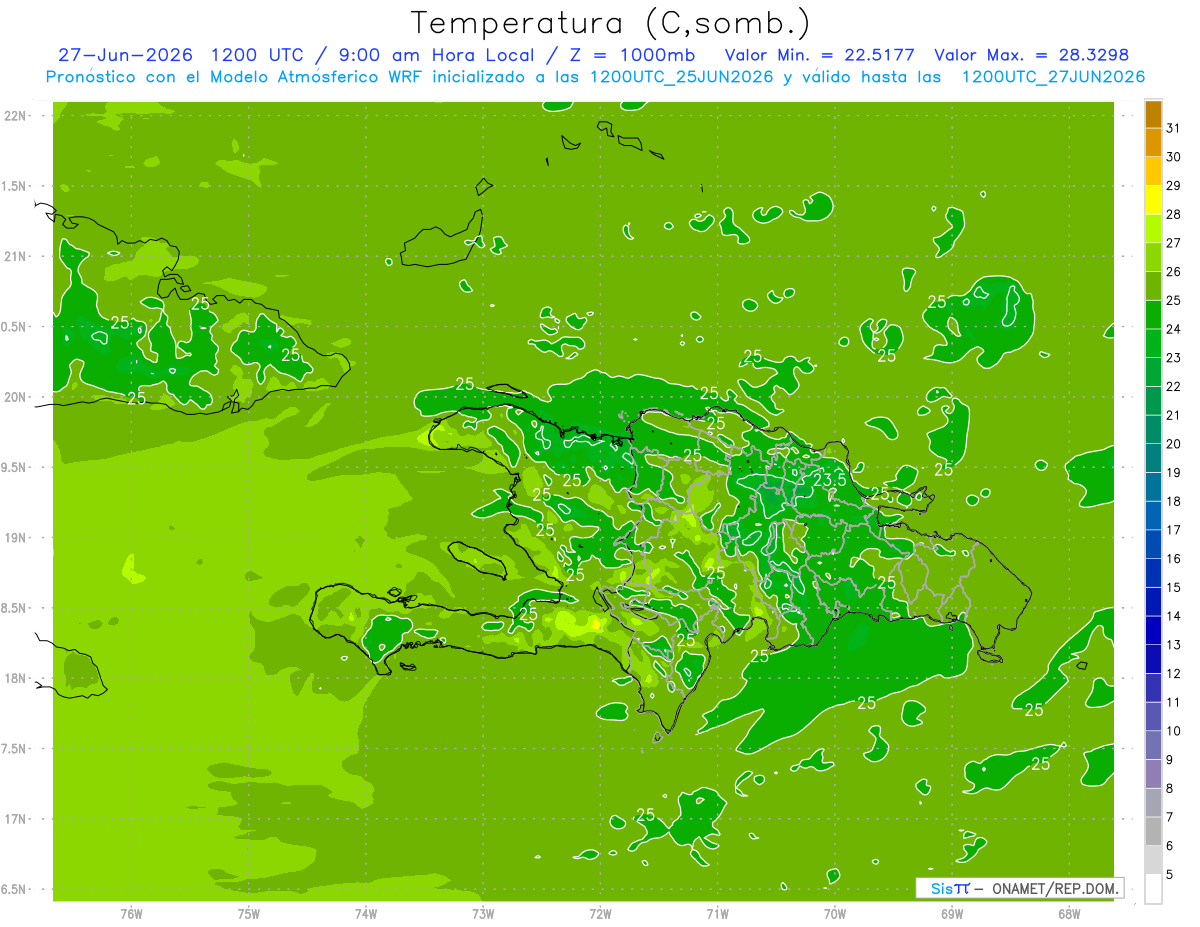Image resolution: width=1200 pixels, height=927 pixels.
Task: Click the colorbar label '20'
Action: coord(1174,444)
